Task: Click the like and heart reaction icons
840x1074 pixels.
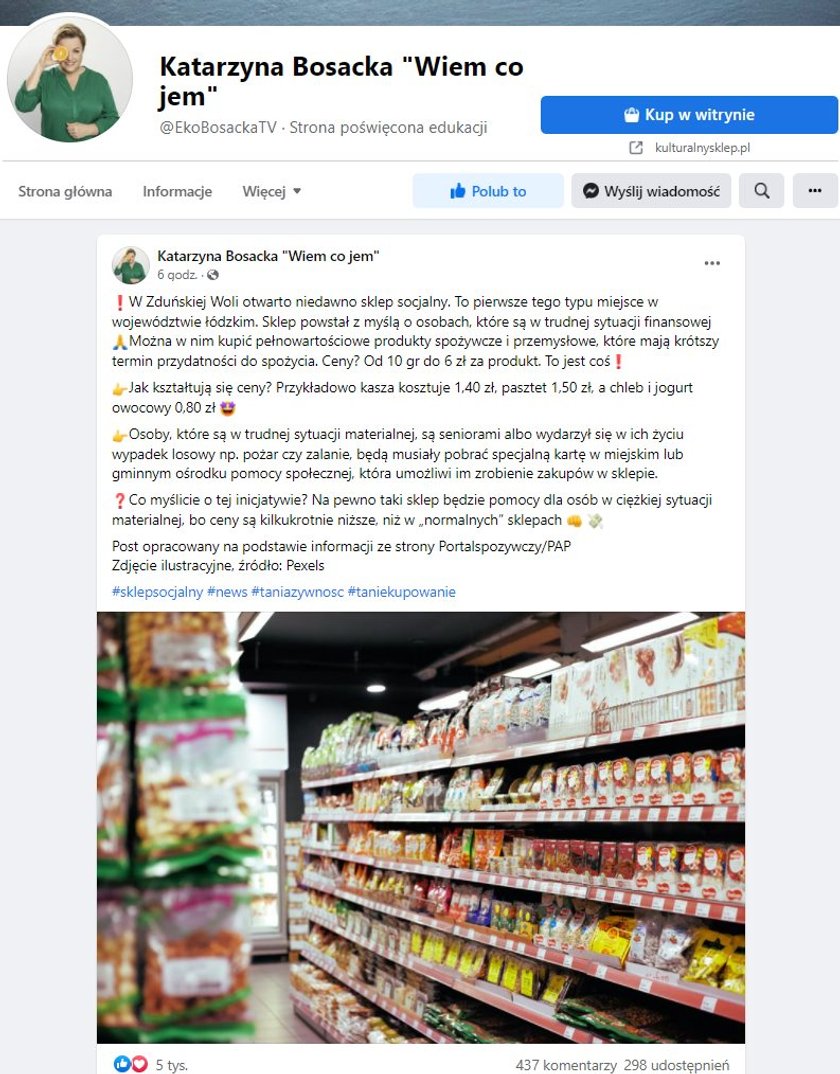Action: [x=131, y=1064]
